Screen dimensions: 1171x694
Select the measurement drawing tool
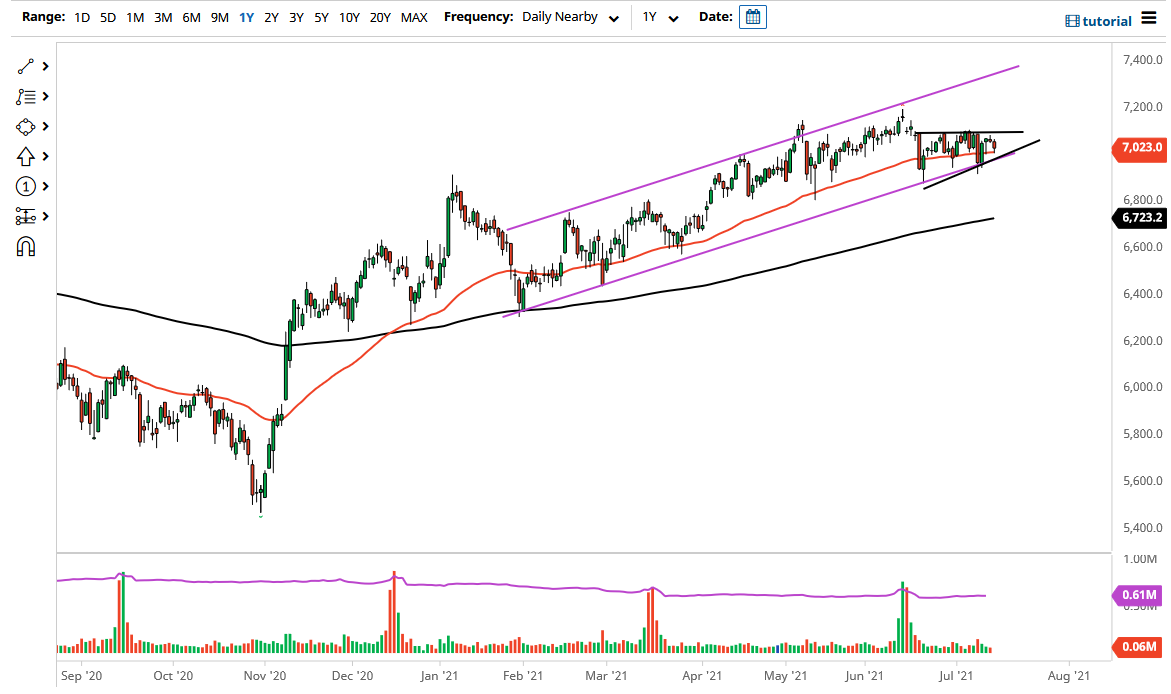pyautogui.click(x=27, y=216)
